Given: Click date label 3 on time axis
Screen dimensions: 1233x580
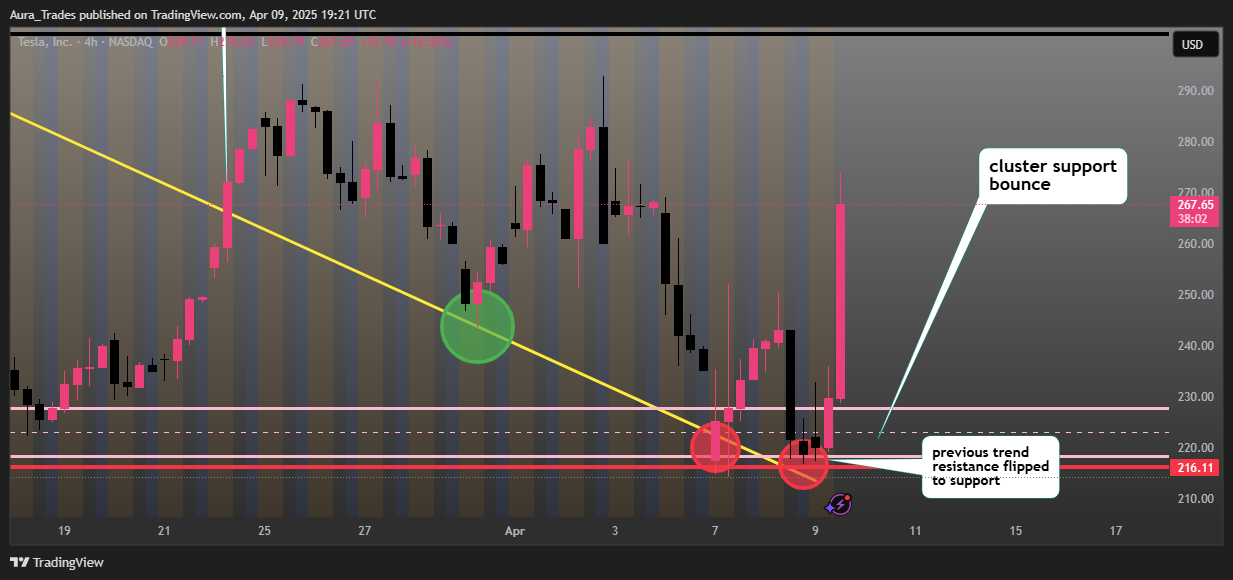Looking at the screenshot, I should pyautogui.click(x=615, y=531).
